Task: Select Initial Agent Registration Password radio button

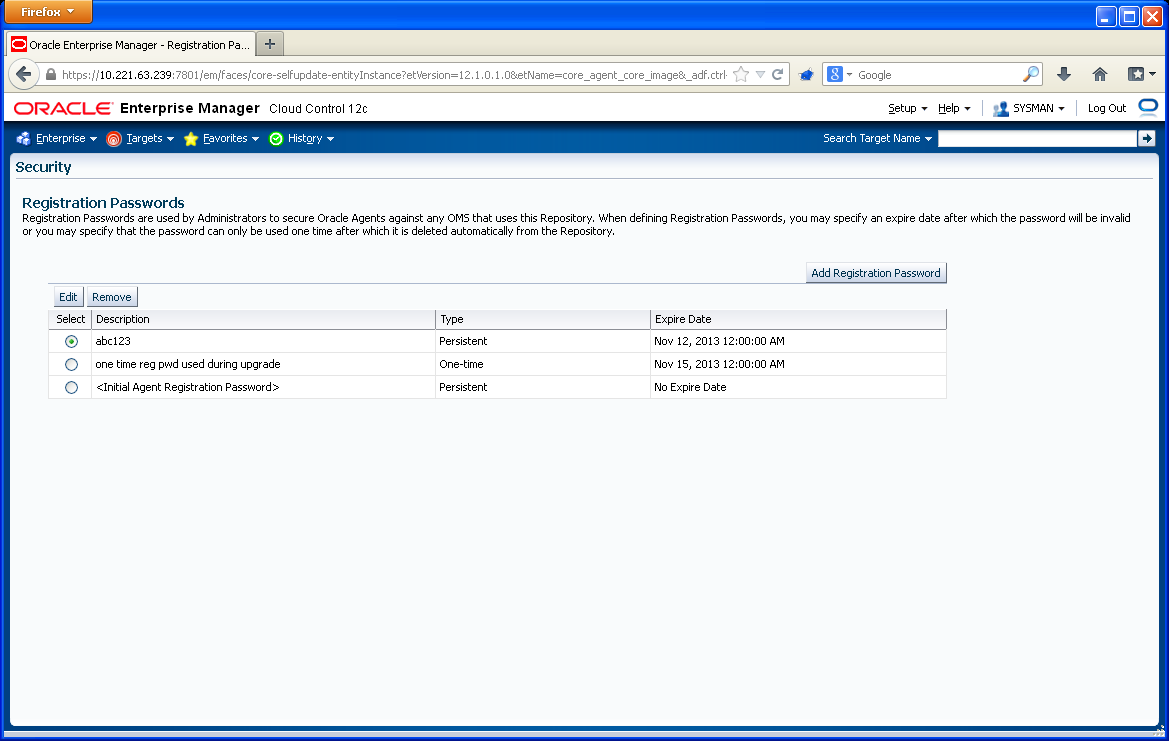Action: [72, 388]
